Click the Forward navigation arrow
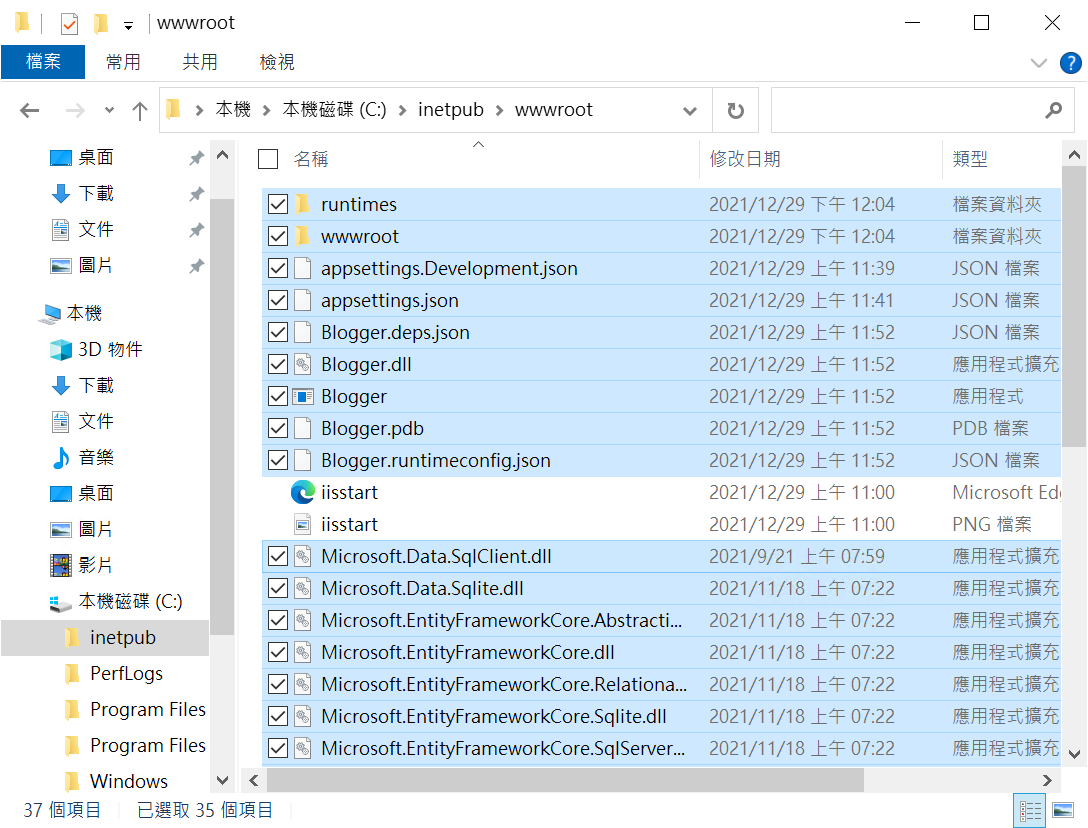This screenshot has width=1088, height=828. pos(75,110)
